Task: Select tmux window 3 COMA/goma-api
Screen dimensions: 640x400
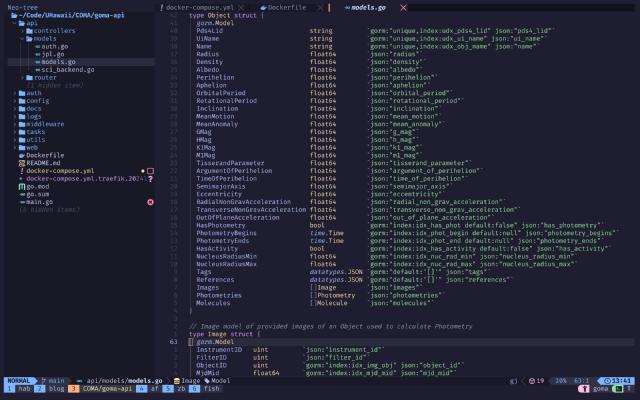Action: [x=101, y=389]
